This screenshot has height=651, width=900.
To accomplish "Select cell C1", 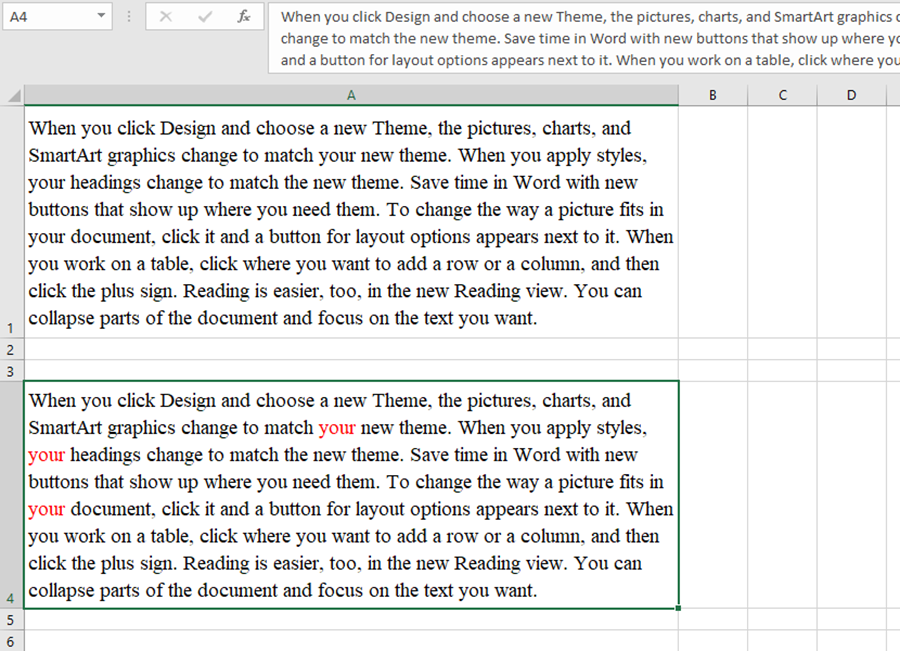I will coord(782,222).
